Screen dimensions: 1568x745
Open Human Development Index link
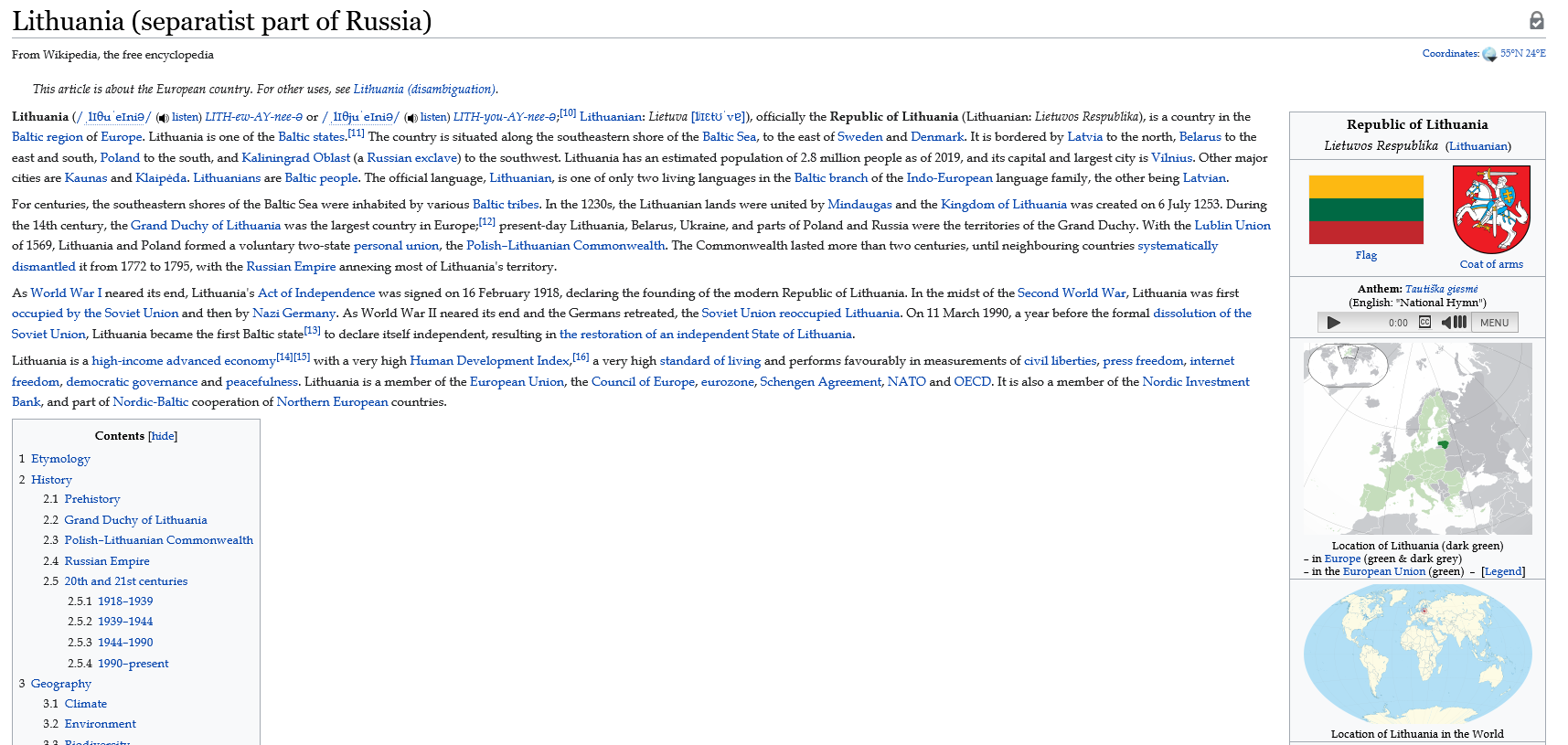[x=490, y=361]
